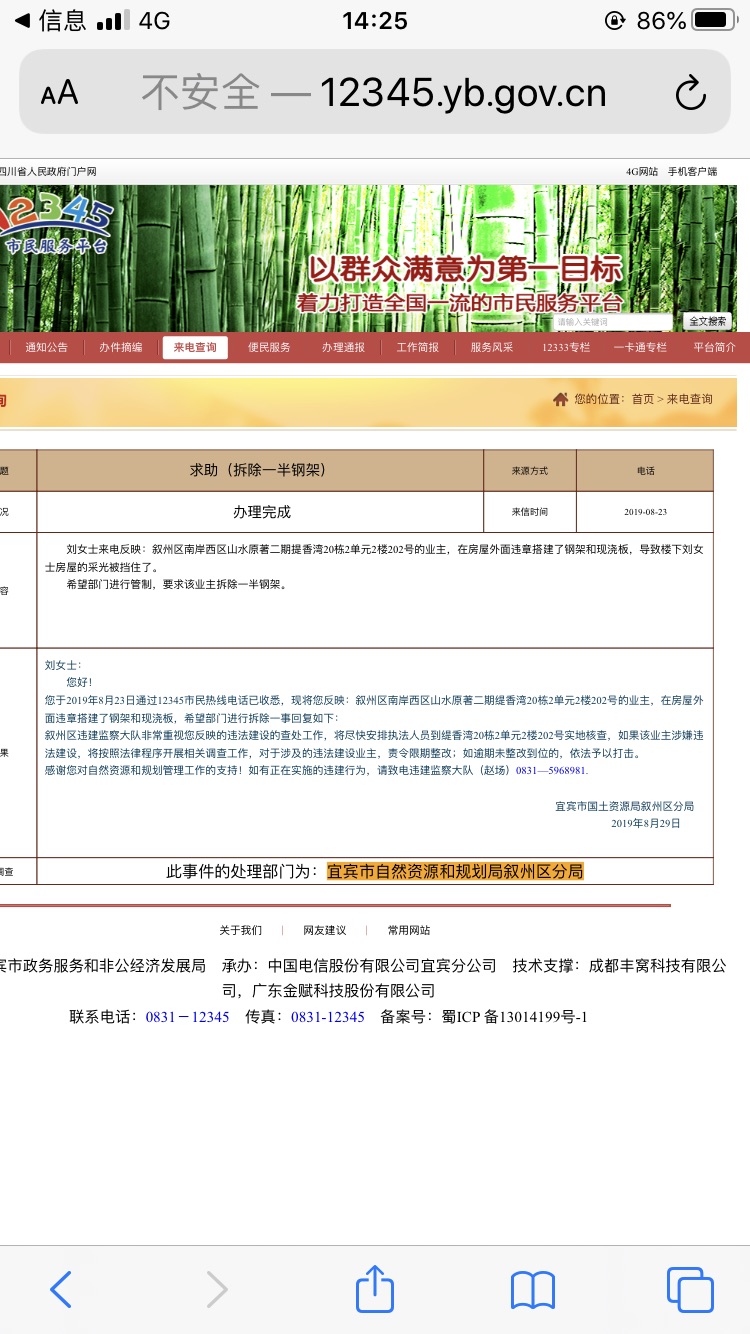Open the 办理通报 menu item
Viewport: 750px width, 1334px height.
(343, 347)
